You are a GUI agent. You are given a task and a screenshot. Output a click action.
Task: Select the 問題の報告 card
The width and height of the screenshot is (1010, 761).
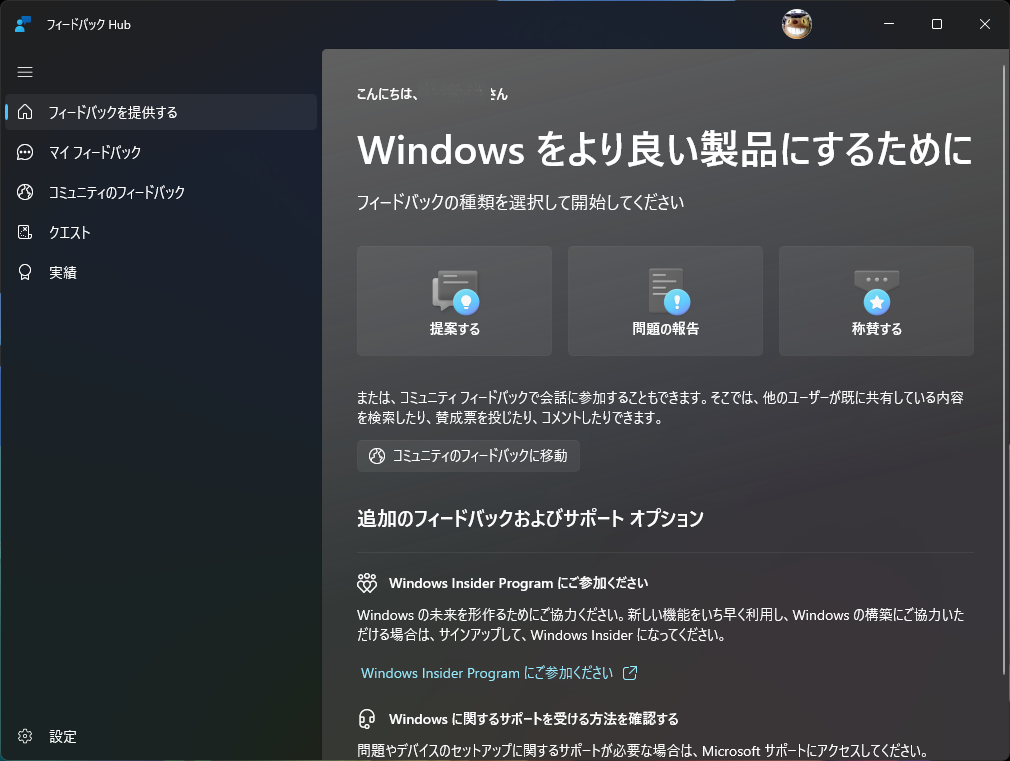click(665, 300)
